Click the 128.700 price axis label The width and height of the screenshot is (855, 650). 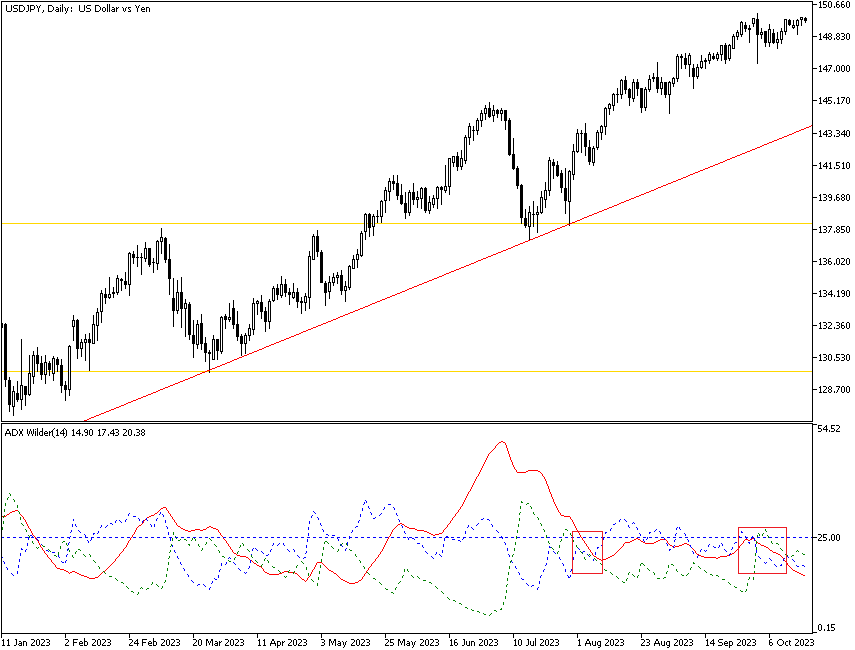click(x=832, y=390)
